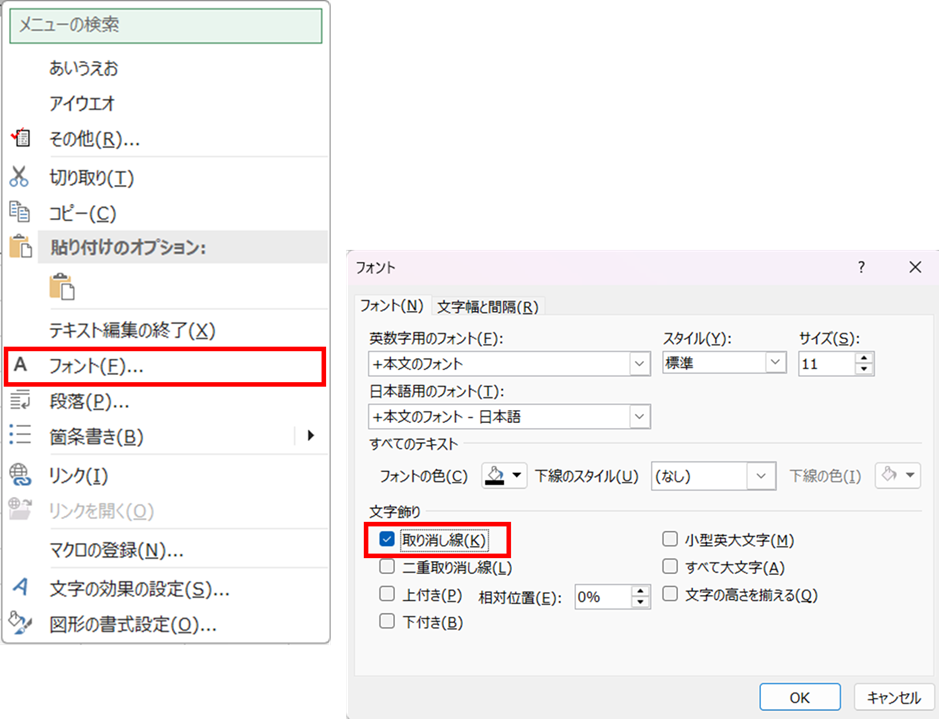Click the globe Link icon

click(x=20, y=474)
